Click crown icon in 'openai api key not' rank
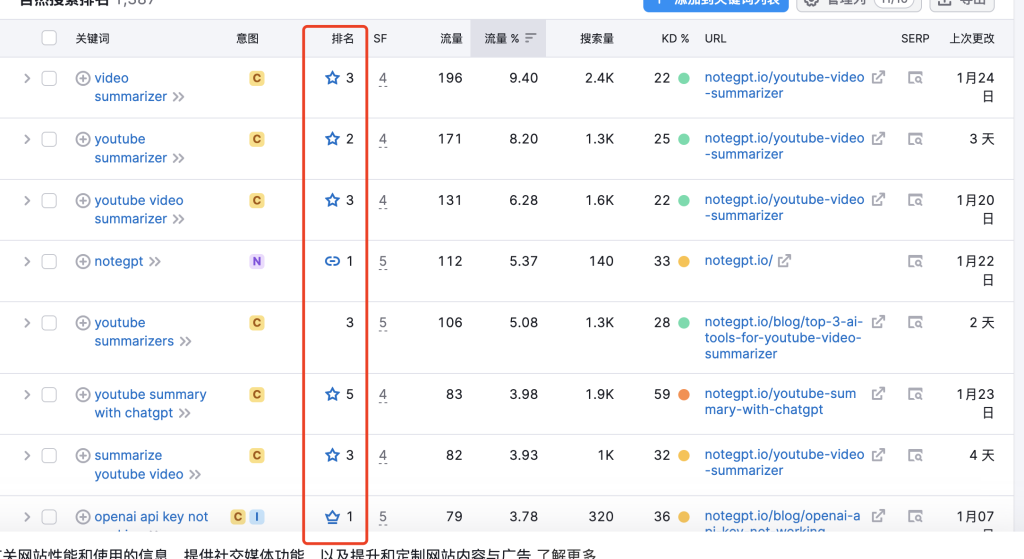Viewport: 1024px width, 559px height. pyautogui.click(x=332, y=517)
